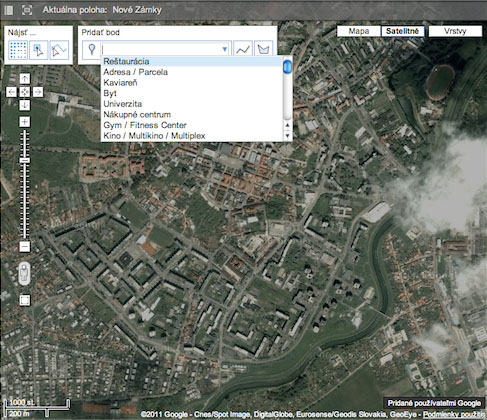Click the zoom slider handle
Image resolution: width=487 pixels, height=420 pixels.
[24, 160]
